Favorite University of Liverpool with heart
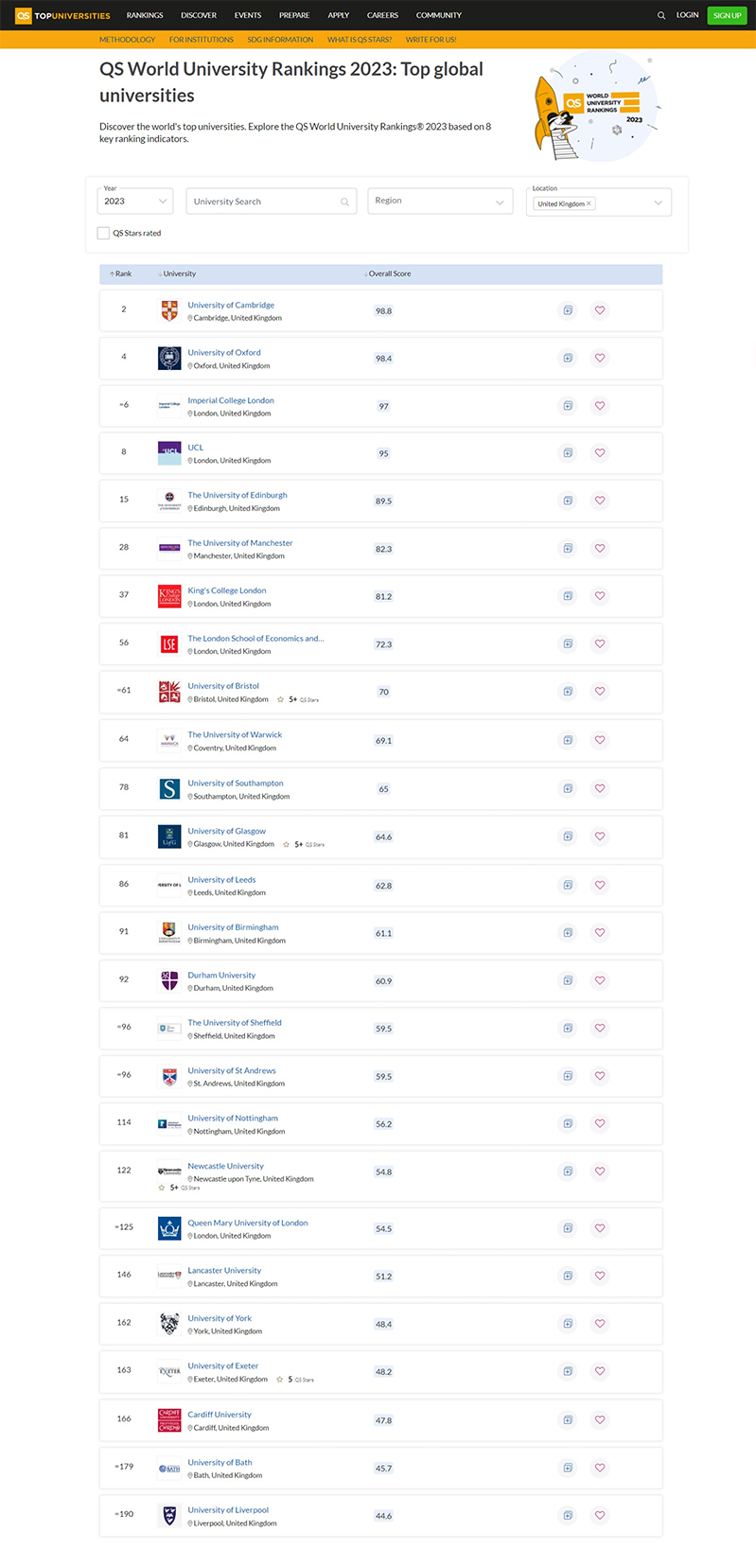This screenshot has height=1568, width=756. pos(600,1515)
